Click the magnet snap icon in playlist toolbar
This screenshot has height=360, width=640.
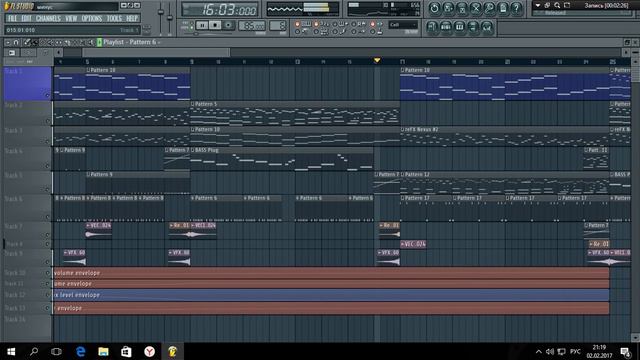click(16, 42)
